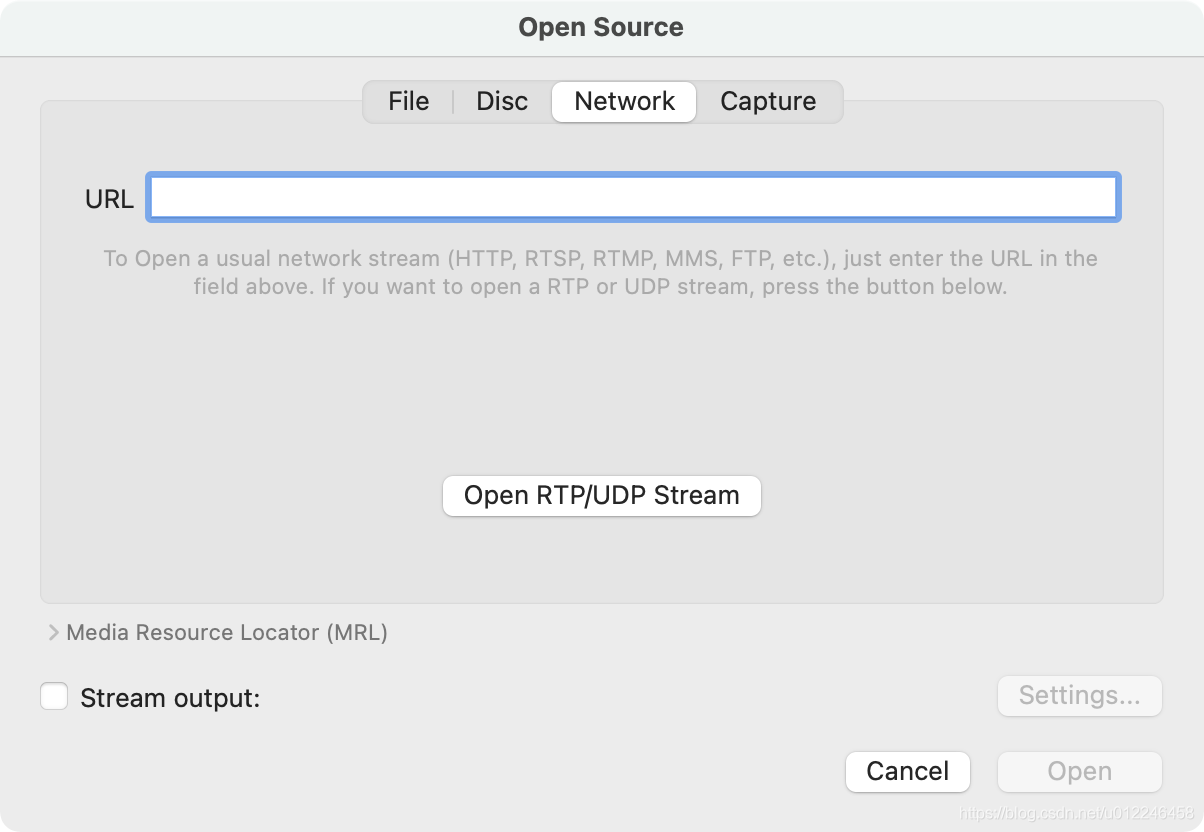
Task: Click the network stream help text
Action: [601, 272]
